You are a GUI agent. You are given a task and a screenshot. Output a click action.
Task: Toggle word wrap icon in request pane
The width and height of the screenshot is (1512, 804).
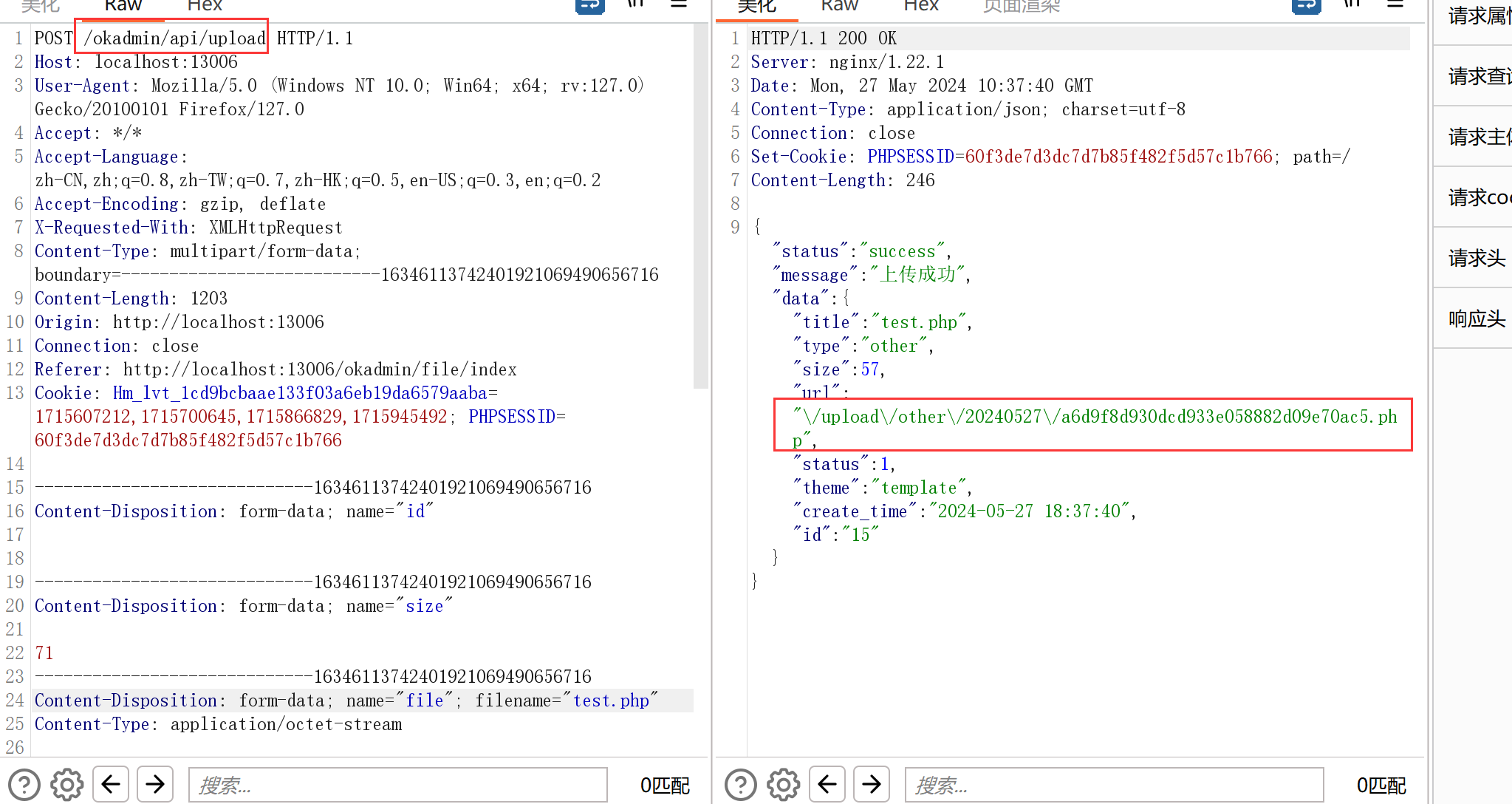589,6
